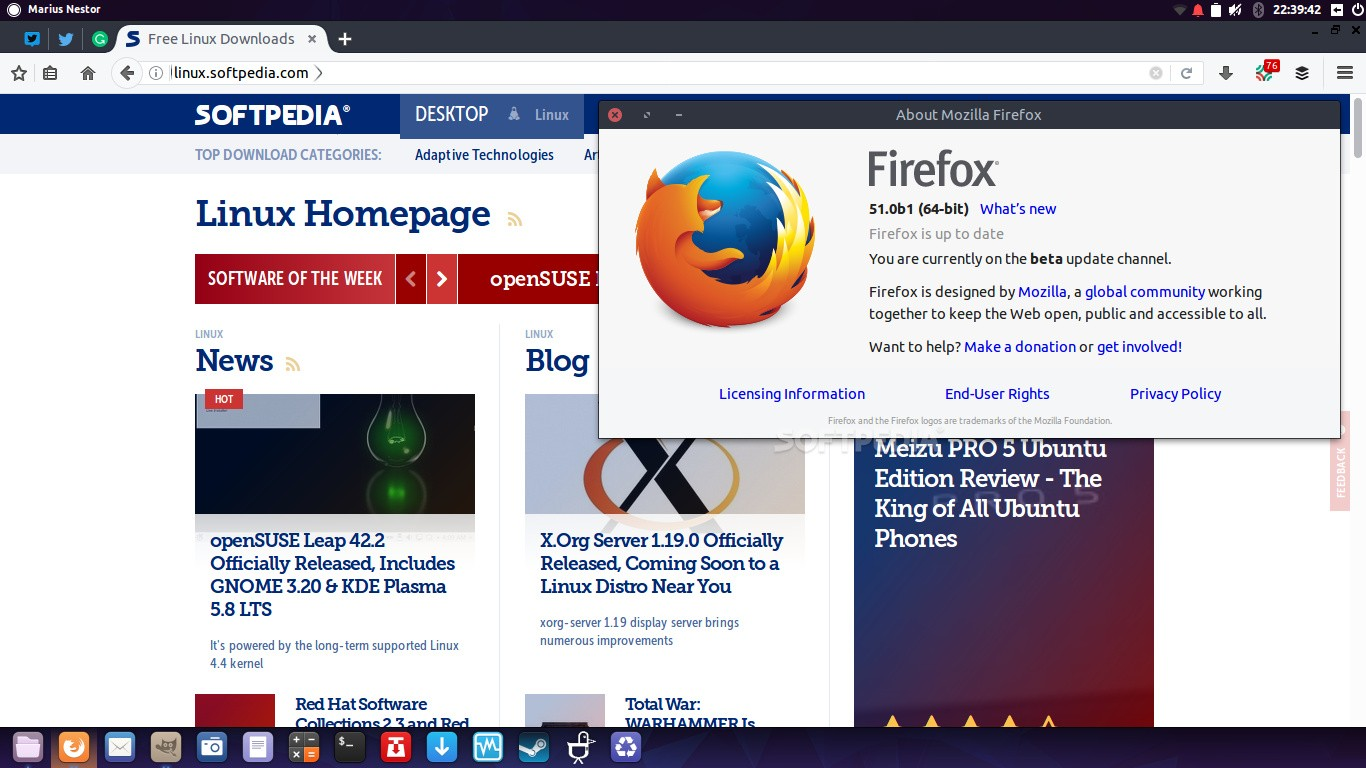Open the Blog section heading
Screen dimensions: 1366x768
[x=557, y=360]
